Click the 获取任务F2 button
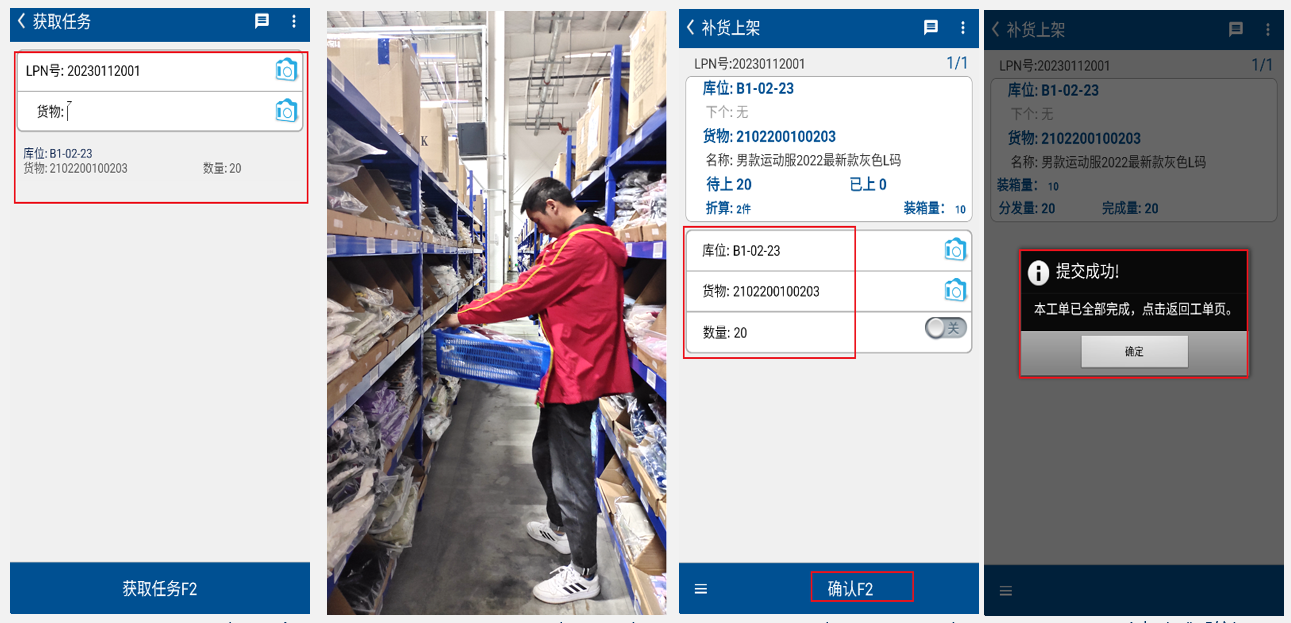The width and height of the screenshot is (1291, 623). coord(160,589)
